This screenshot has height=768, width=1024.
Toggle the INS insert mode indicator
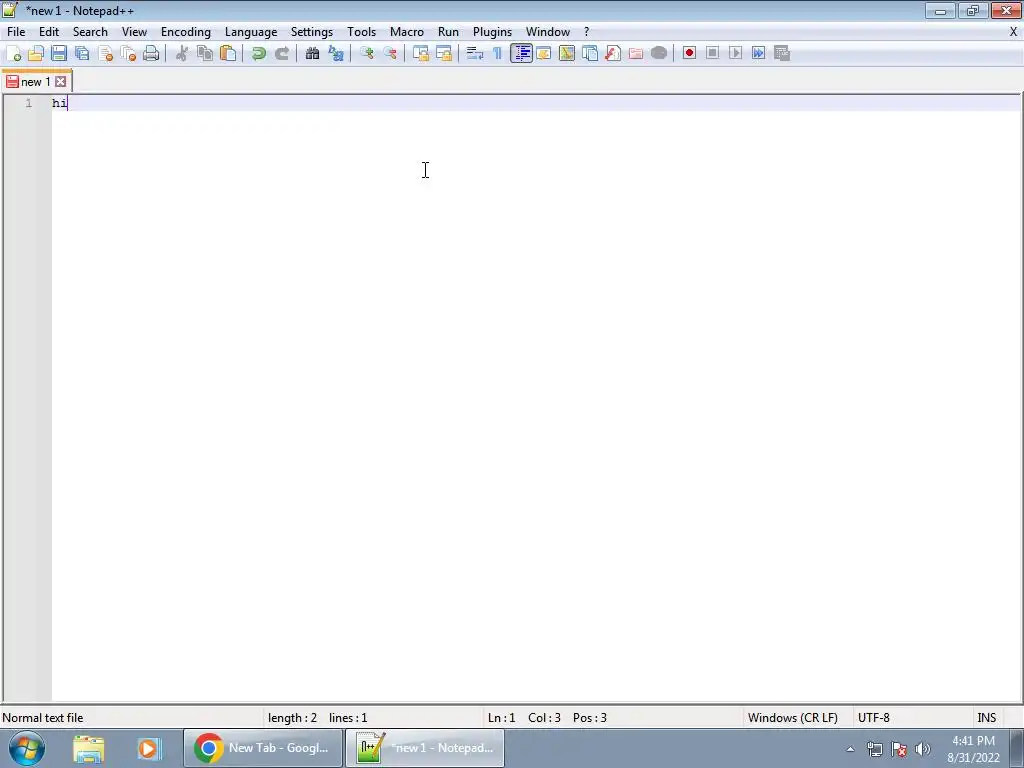[x=986, y=718]
